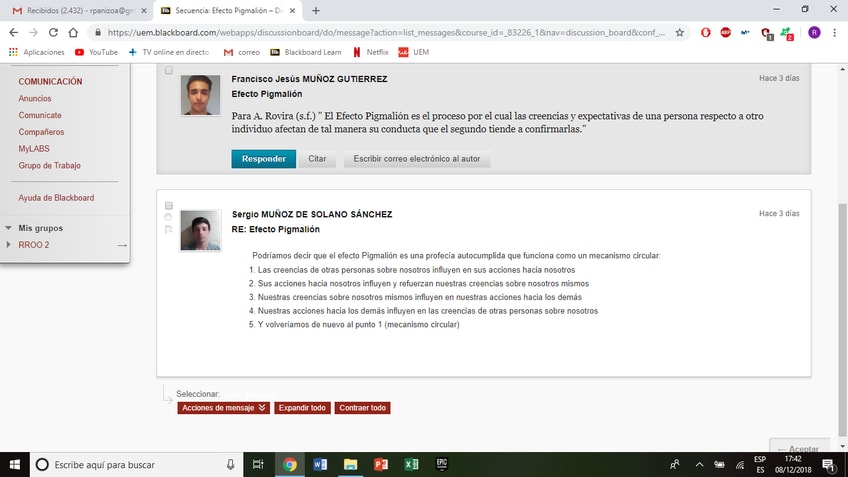The width and height of the screenshot is (848, 477).
Task: Toggle the read-status circle on Sergio's reply
Action: 168,217
